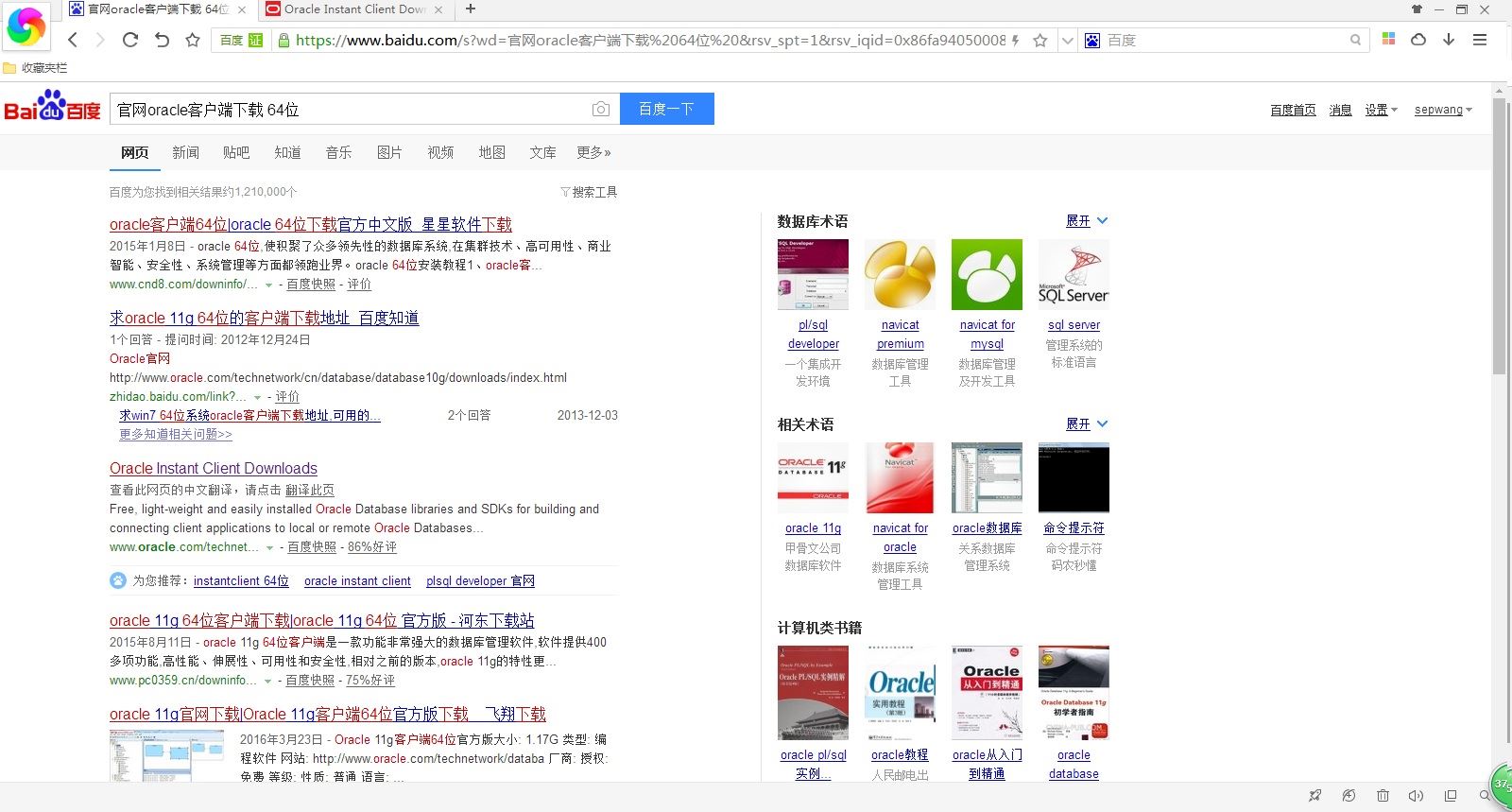Click the 百度快照 link under Oracle Instant Client
1512x812 pixels.
pyautogui.click(x=312, y=547)
